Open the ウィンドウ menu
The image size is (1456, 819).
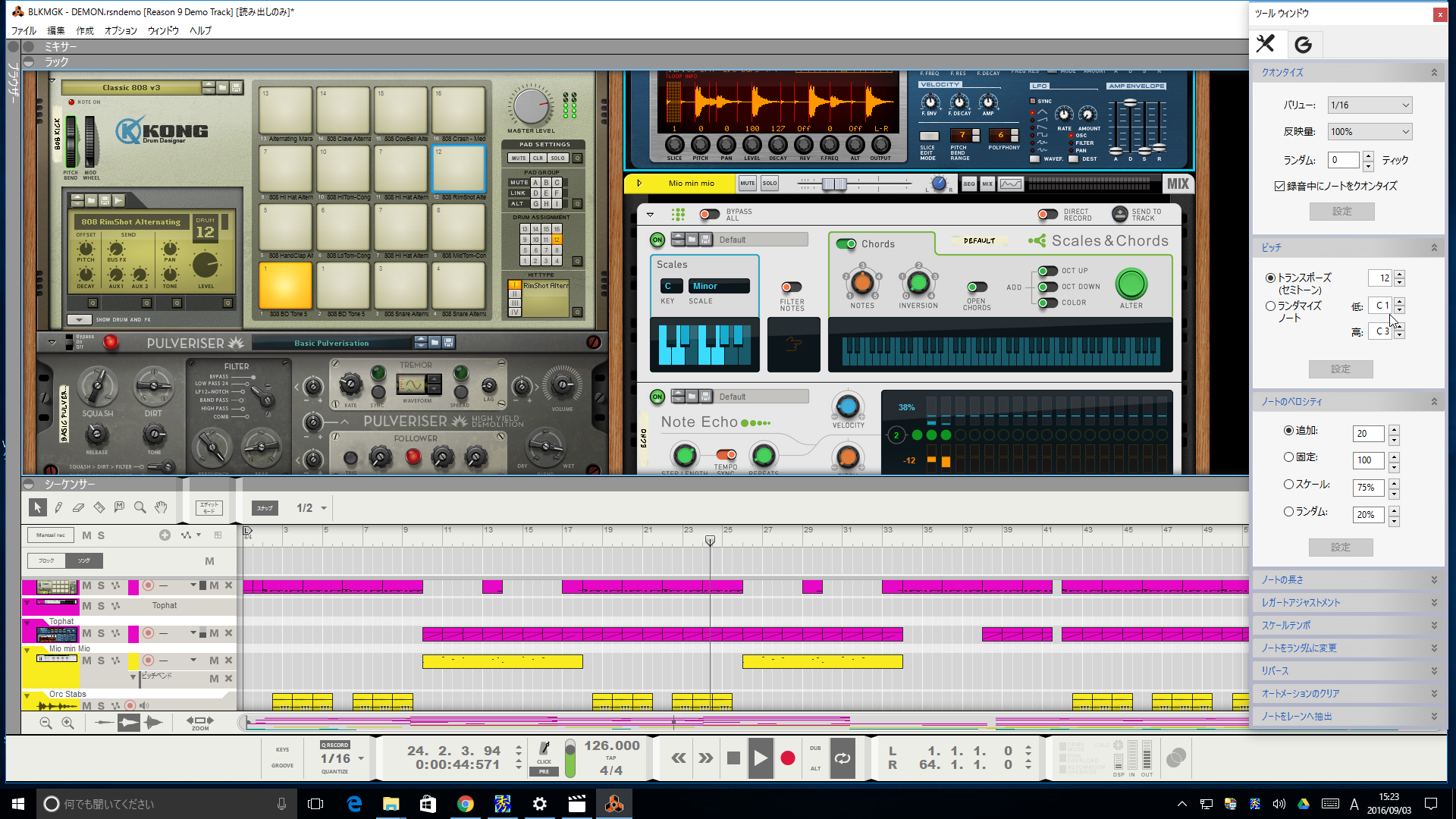click(163, 31)
